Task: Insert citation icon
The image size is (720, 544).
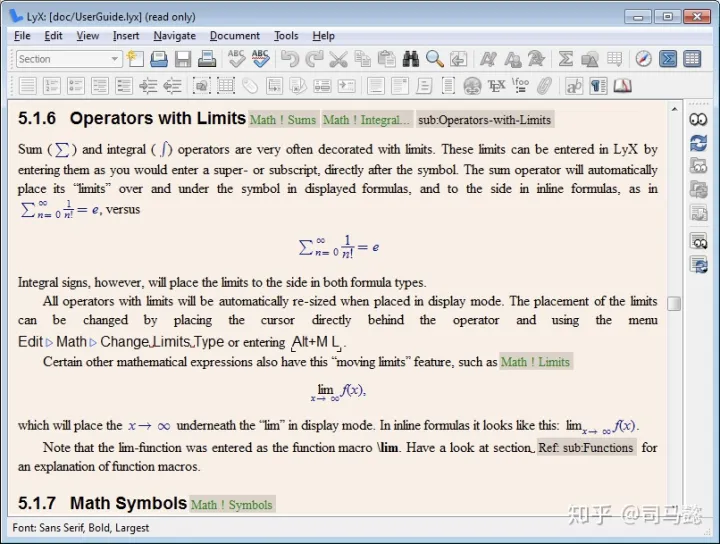Action: click(x=298, y=85)
